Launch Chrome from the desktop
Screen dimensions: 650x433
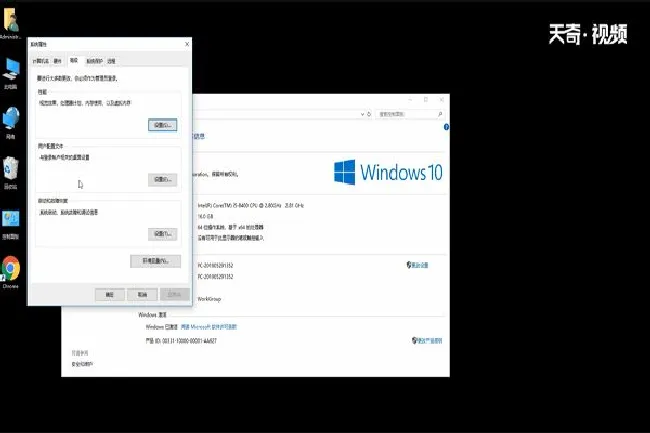[x=10, y=272]
